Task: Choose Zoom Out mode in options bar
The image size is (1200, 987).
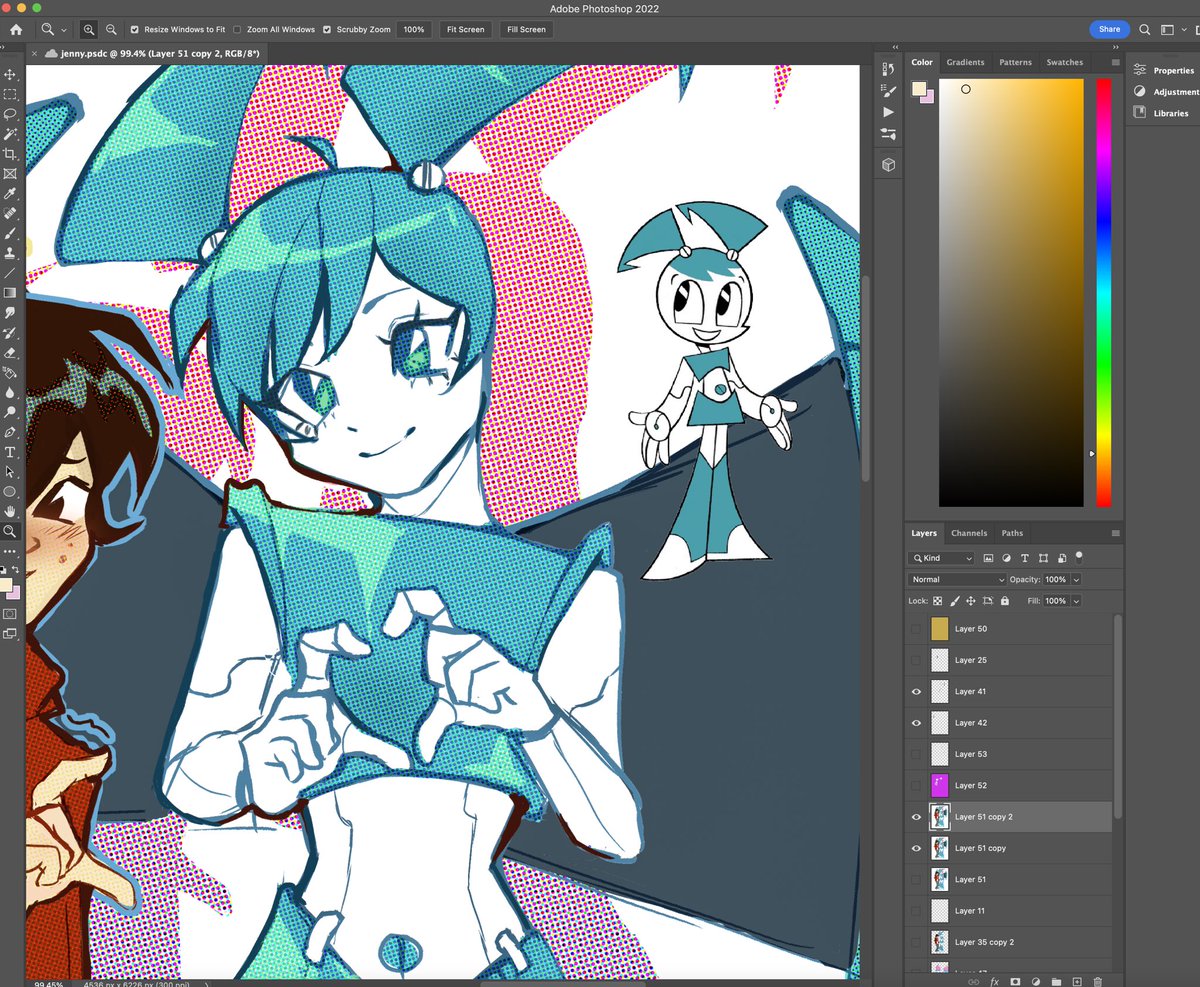Action: [111, 30]
